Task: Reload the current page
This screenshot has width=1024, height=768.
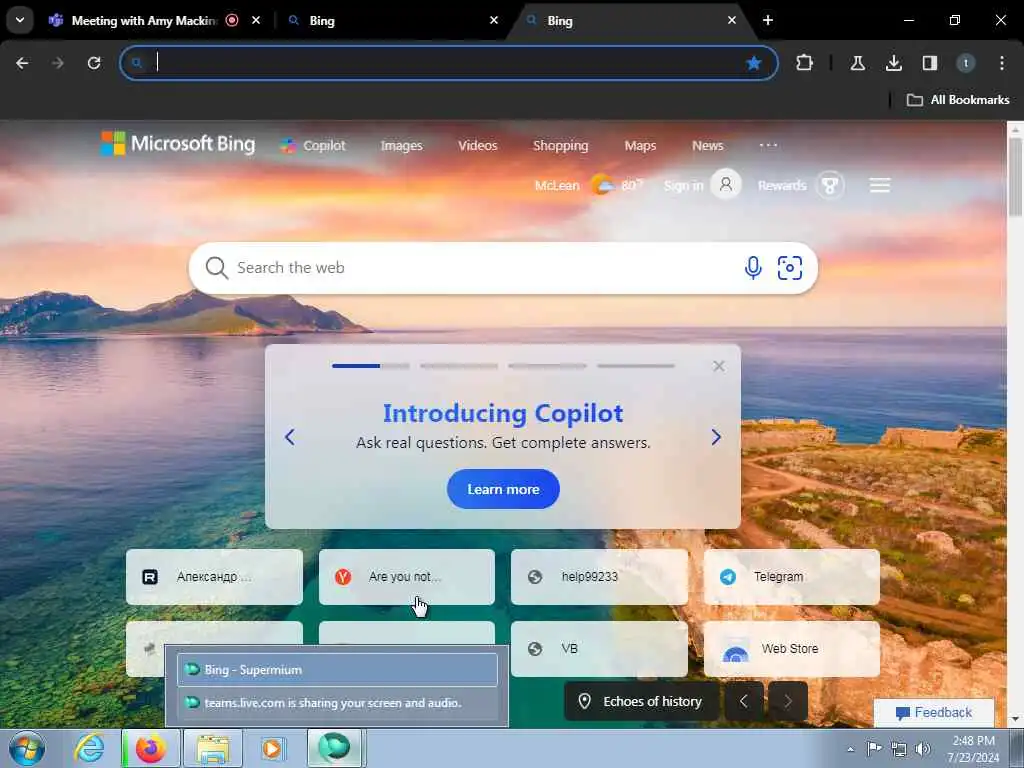Action: pyautogui.click(x=94, y=63)
